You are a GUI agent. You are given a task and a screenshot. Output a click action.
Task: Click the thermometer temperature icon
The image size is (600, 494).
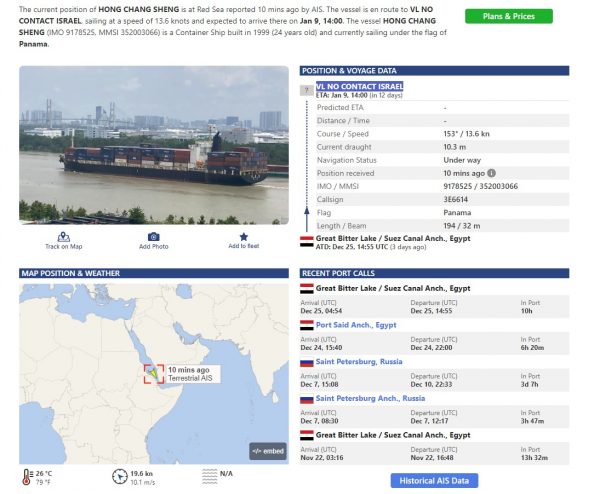tap(26, 476)
